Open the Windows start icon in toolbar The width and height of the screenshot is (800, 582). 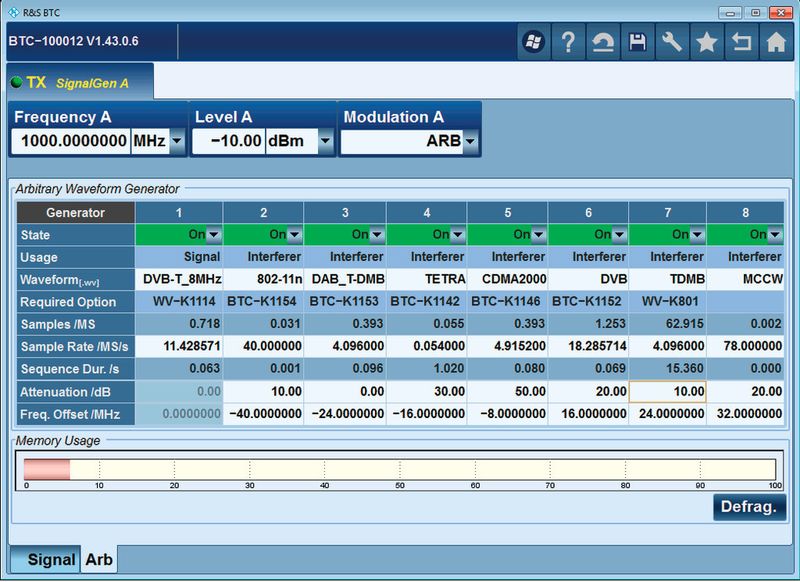534,42
